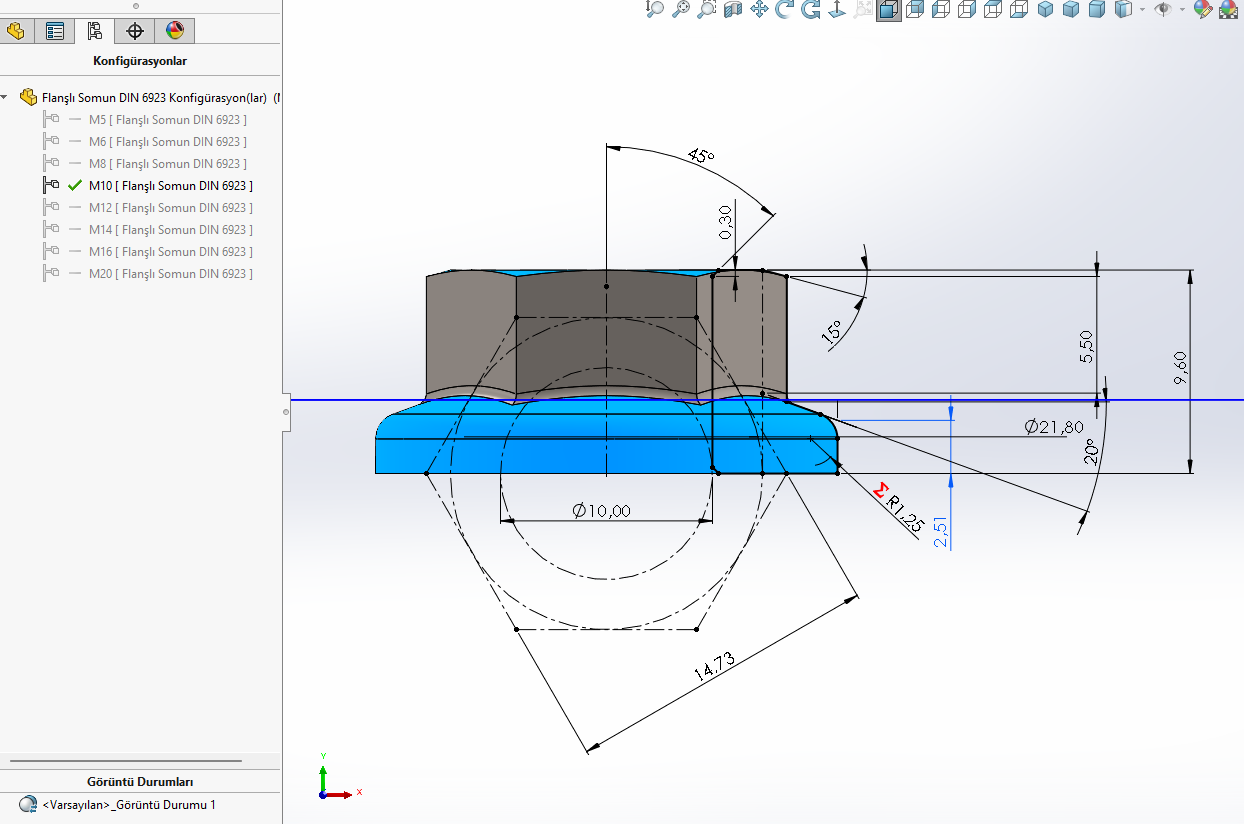Select the M14 configuration
Image resolution: width=1244 pixels, height=824 pixels.
[170, 230]
